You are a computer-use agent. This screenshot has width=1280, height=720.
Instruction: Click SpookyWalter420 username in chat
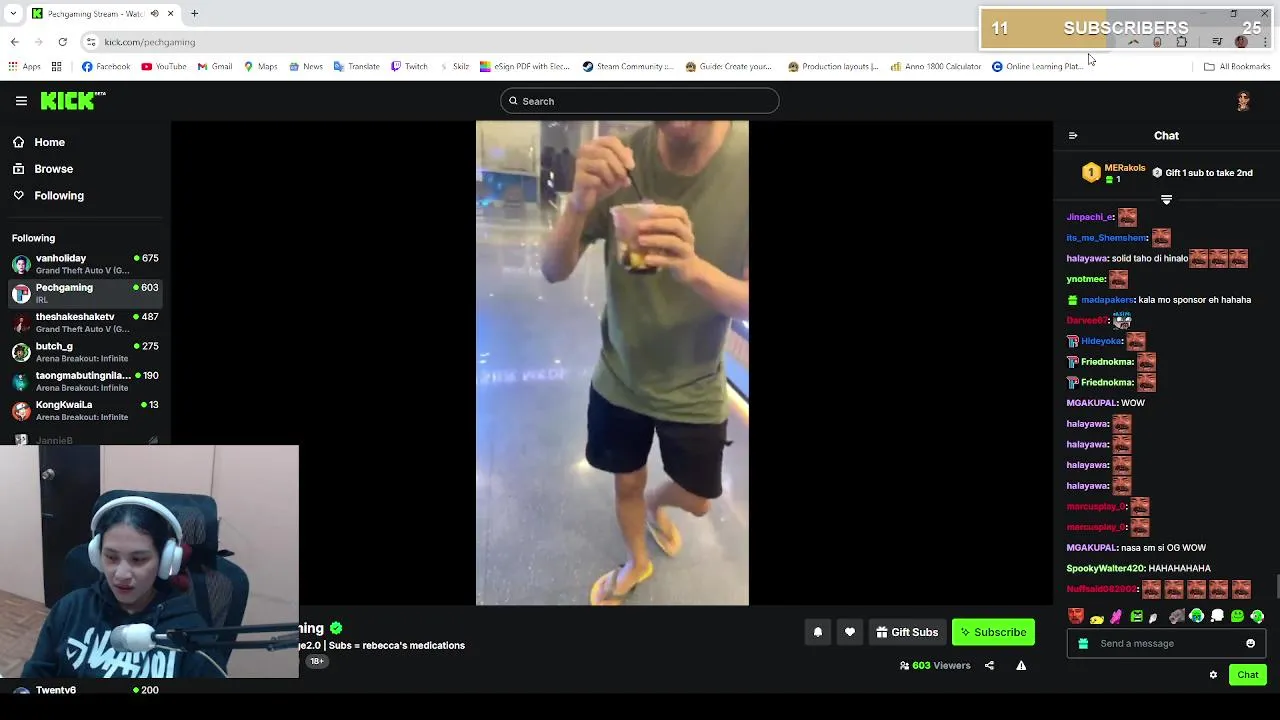[x=1106, y=569]
